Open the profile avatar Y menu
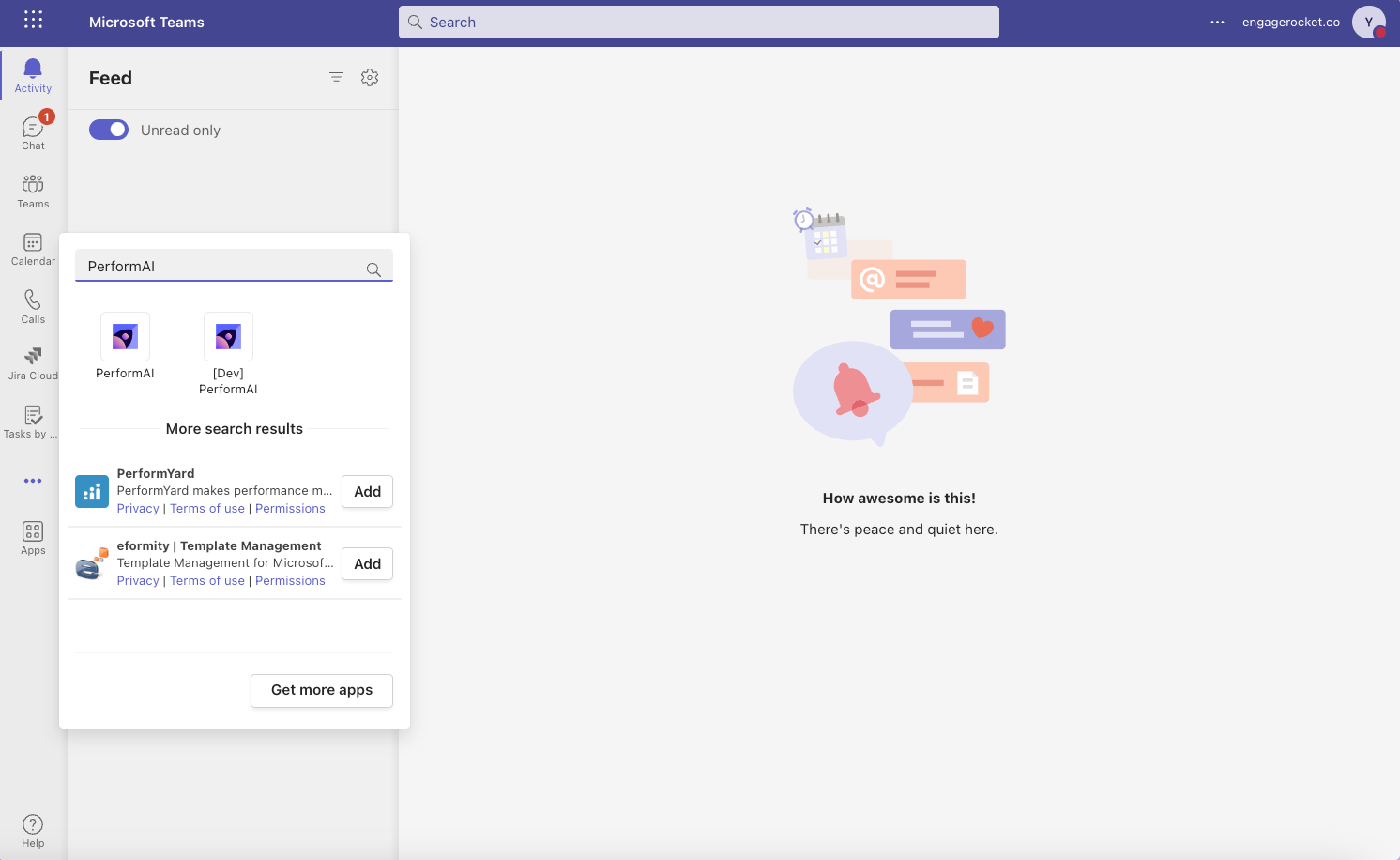The height and width of the screenshot is (860, 1400). coord(1369,22)
